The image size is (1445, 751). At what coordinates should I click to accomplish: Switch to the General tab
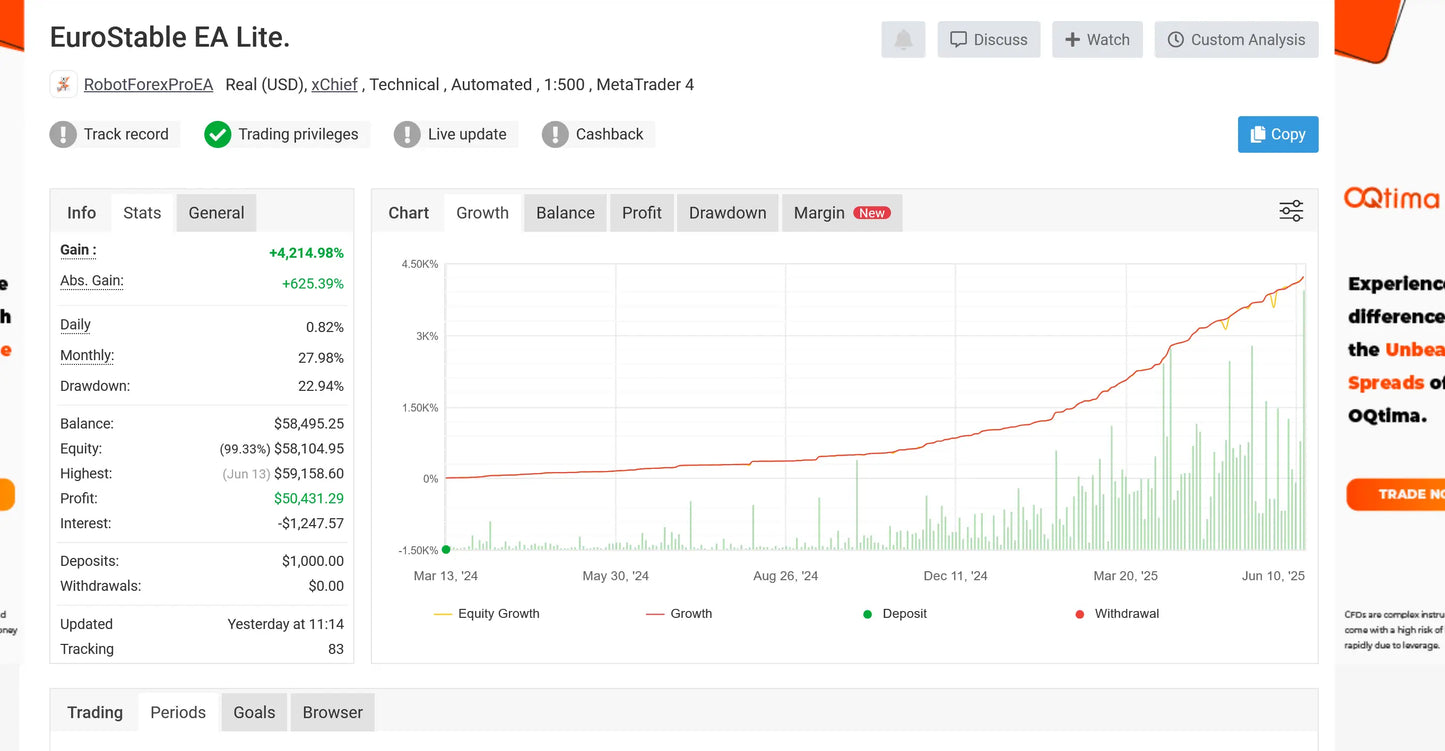pyautogui.click(x=216, y=213)
